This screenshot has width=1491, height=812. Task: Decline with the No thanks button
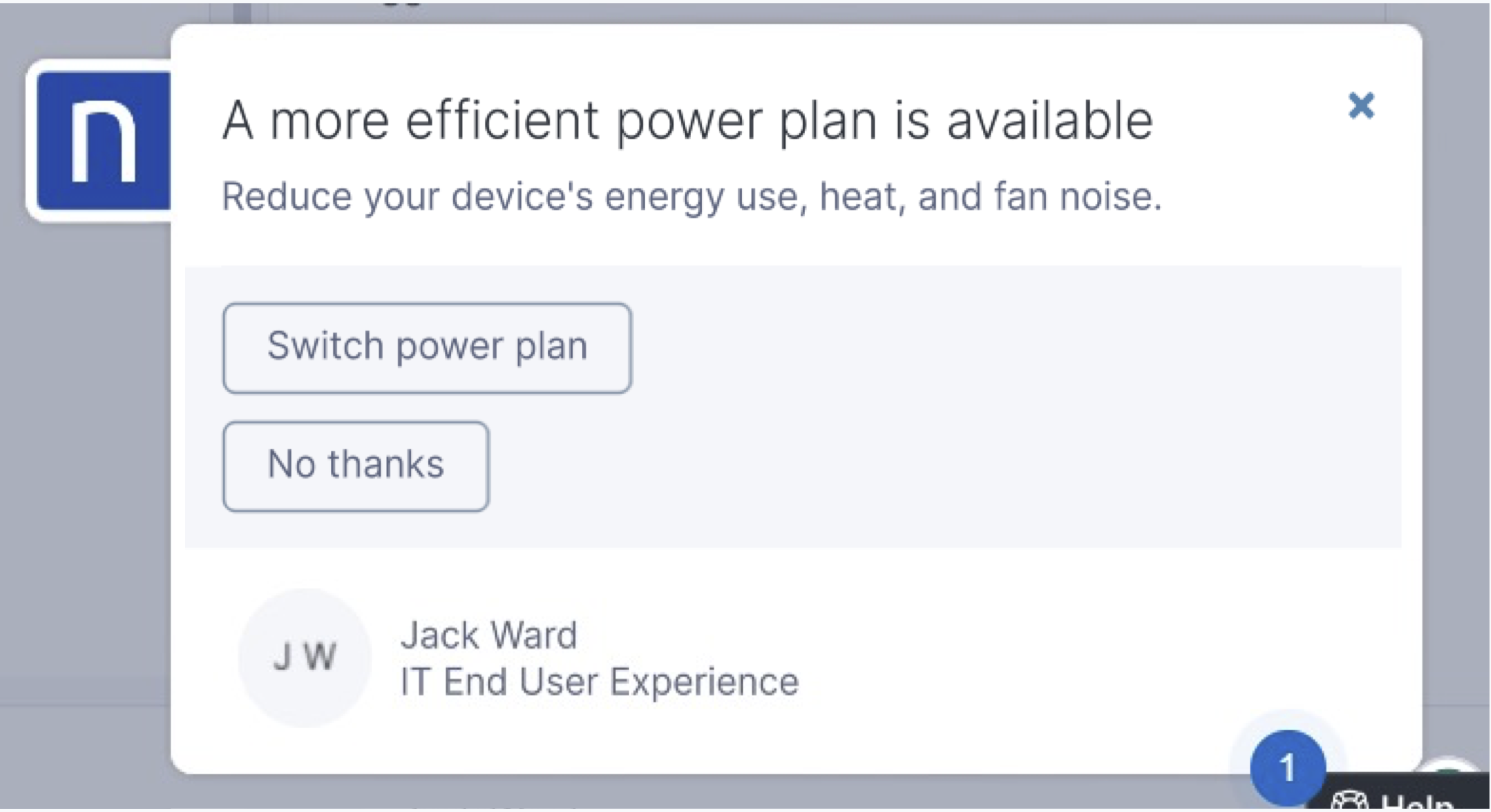(356, 466)
